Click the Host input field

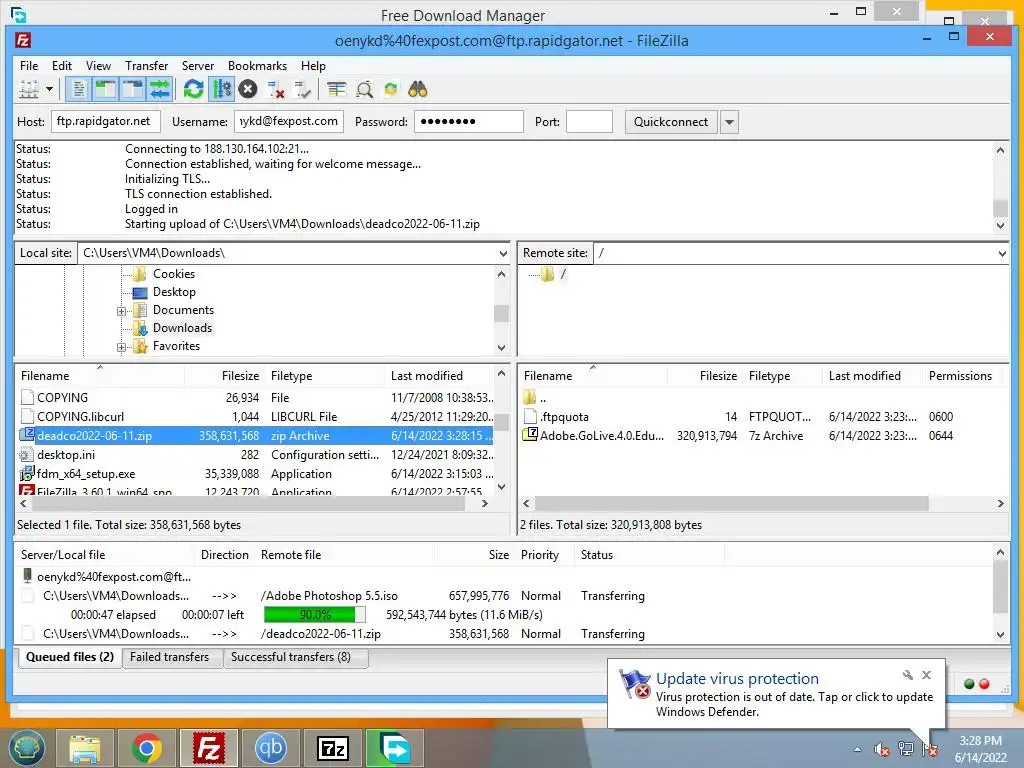[105, 121]
